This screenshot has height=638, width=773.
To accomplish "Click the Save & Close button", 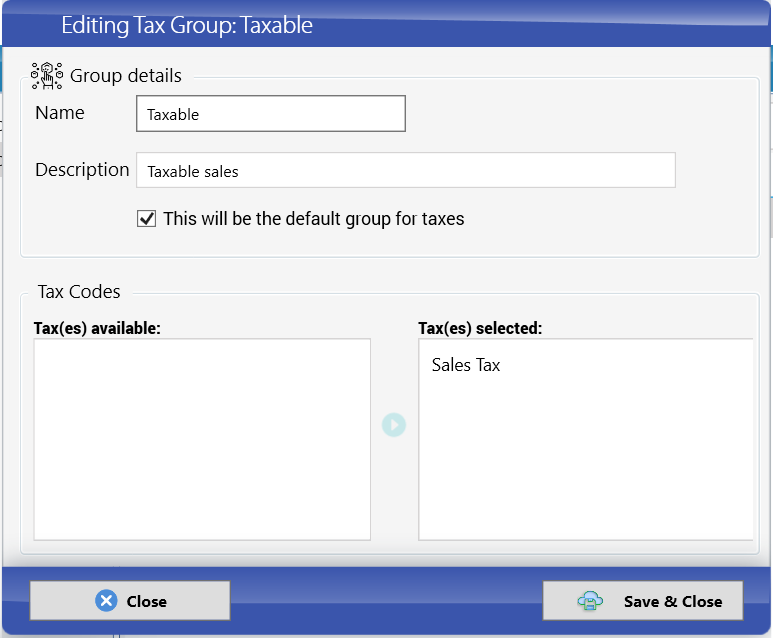I will tap(643, 600).
